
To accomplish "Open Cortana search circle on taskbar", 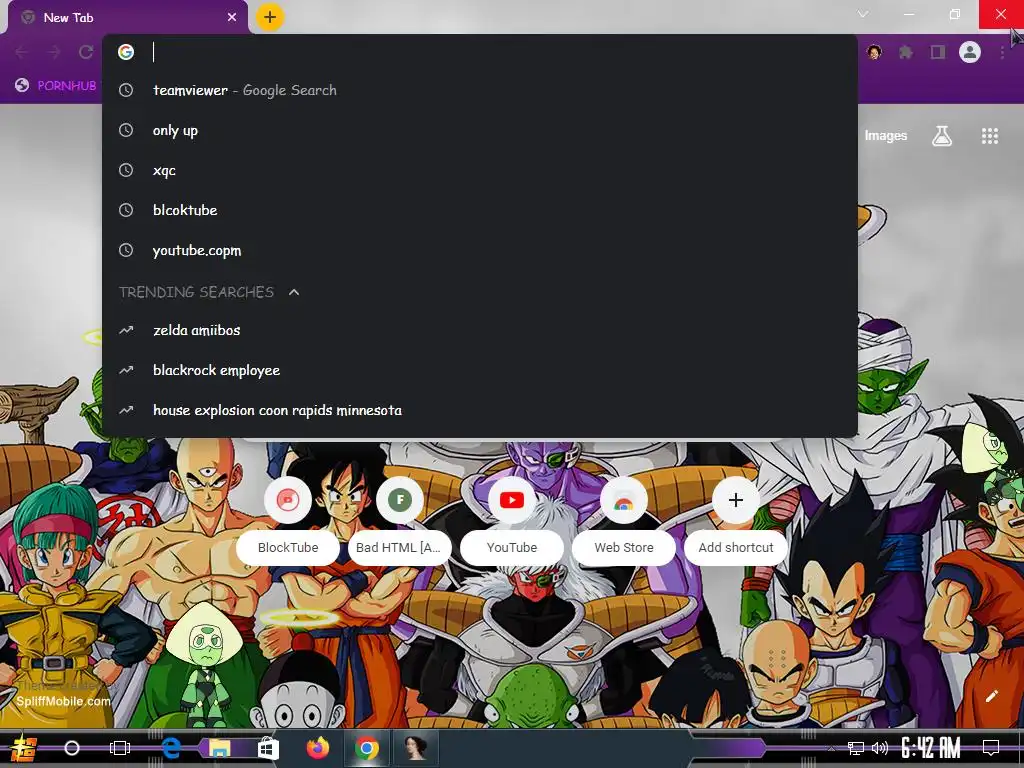I will click(72, 748).
